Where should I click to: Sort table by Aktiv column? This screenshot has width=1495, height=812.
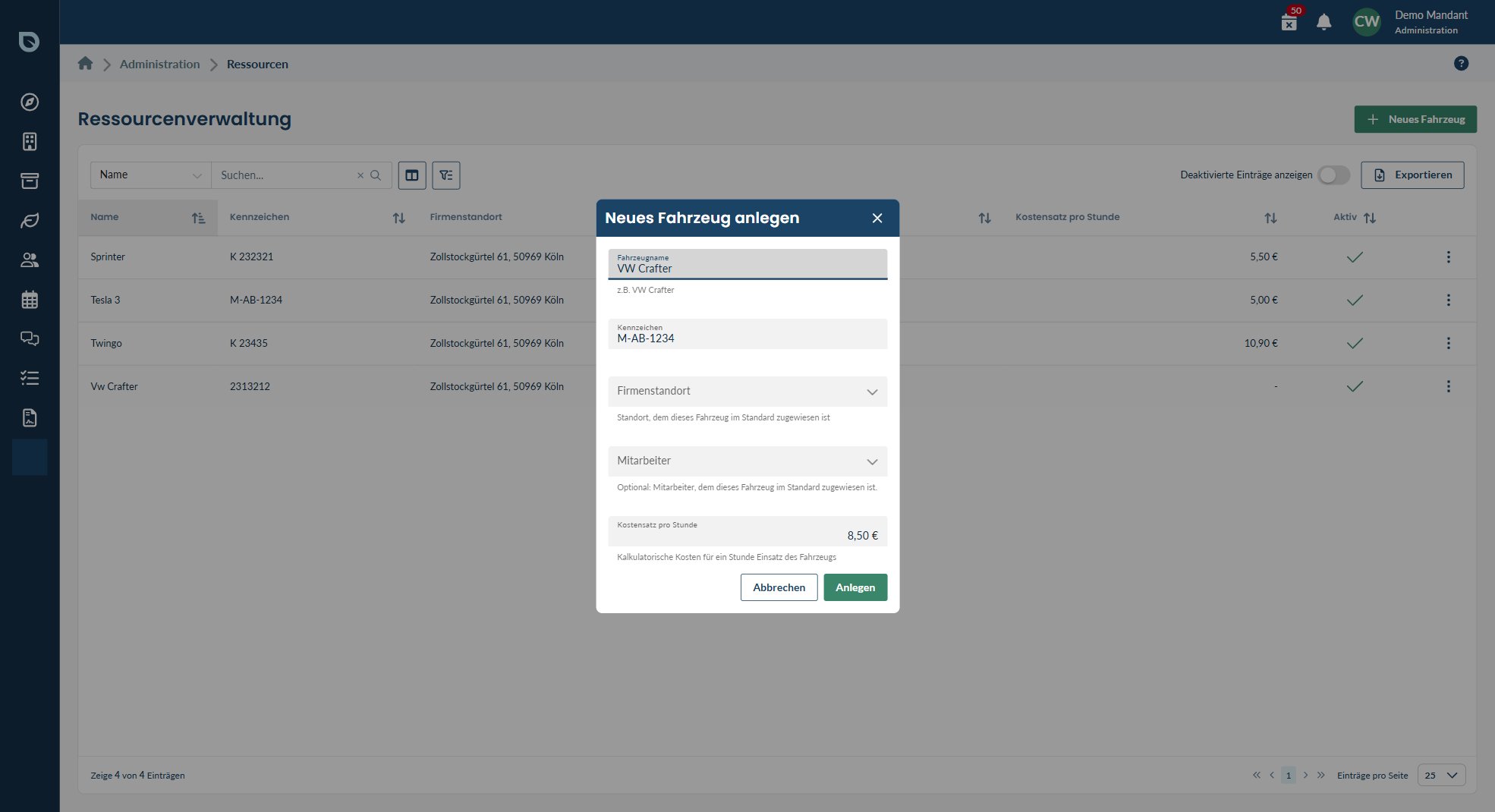[1370, 218]
